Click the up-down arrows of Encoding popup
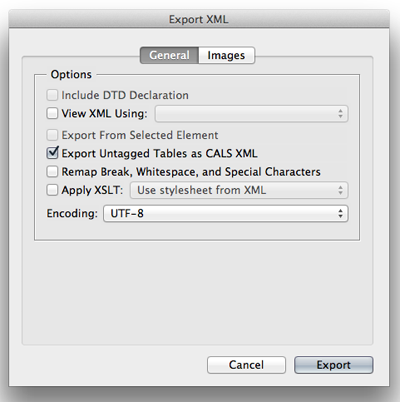The width and height of the screenshot is (400, 402). [340, 213]
